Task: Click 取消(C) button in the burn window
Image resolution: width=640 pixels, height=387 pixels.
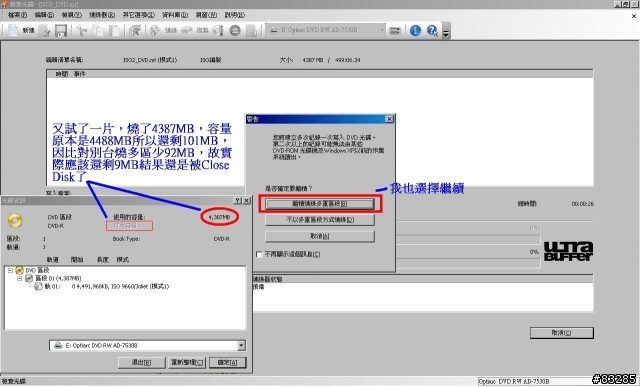Action: (x=562, y=333)
